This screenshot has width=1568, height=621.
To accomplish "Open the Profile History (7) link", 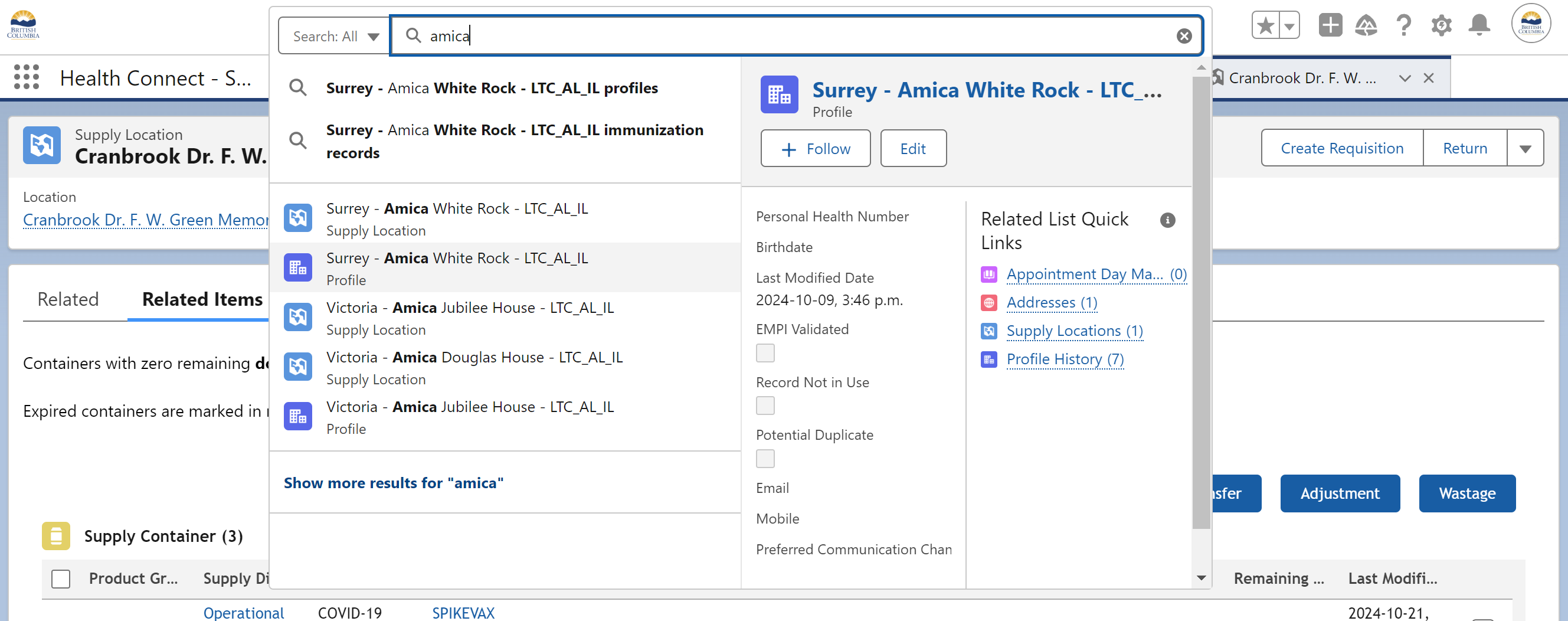I will (1065, 359).
